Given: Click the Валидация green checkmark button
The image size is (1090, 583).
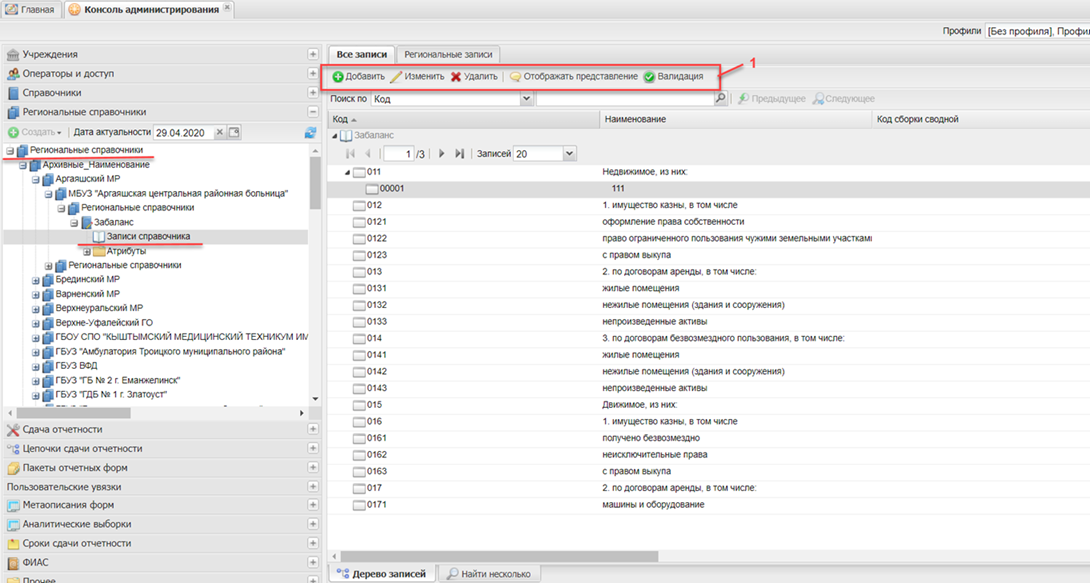Looking at the screenshot, I should click(x=649, y=77).
